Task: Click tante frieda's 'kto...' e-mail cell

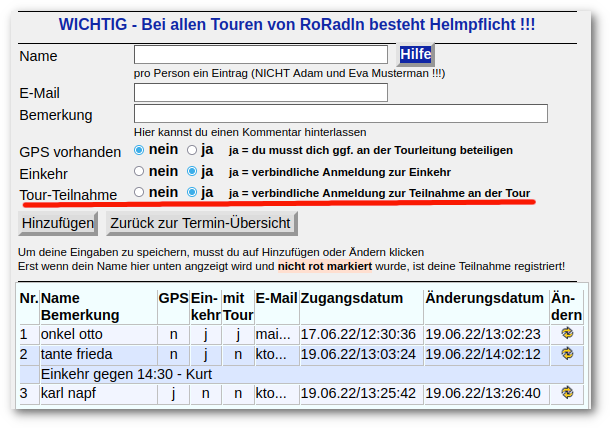Action: 271,354
